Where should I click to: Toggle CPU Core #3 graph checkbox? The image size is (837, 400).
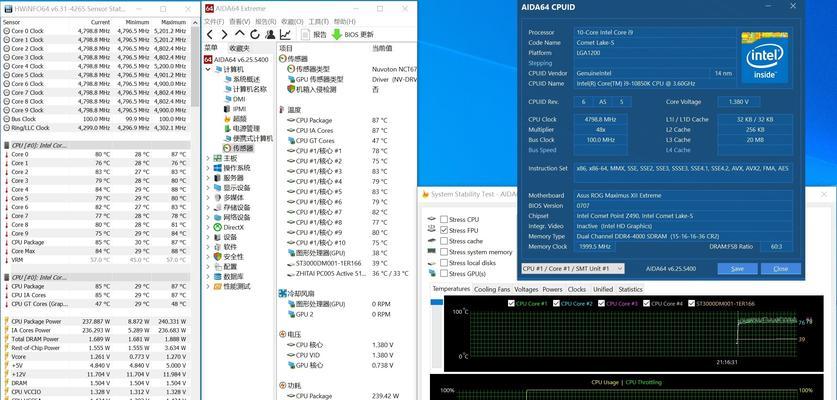(601, 303)
